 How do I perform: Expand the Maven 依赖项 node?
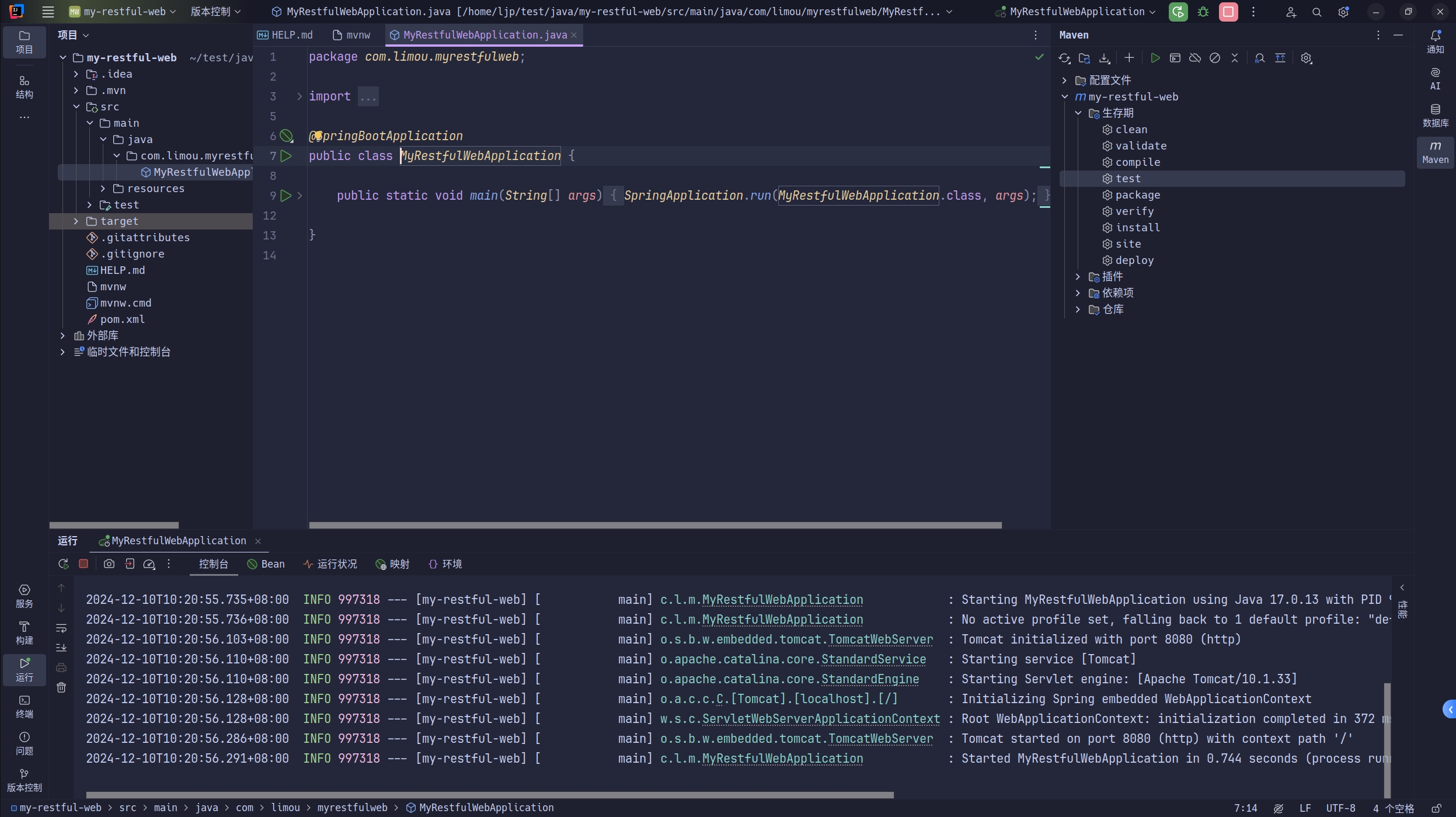tap(1078, 293)
